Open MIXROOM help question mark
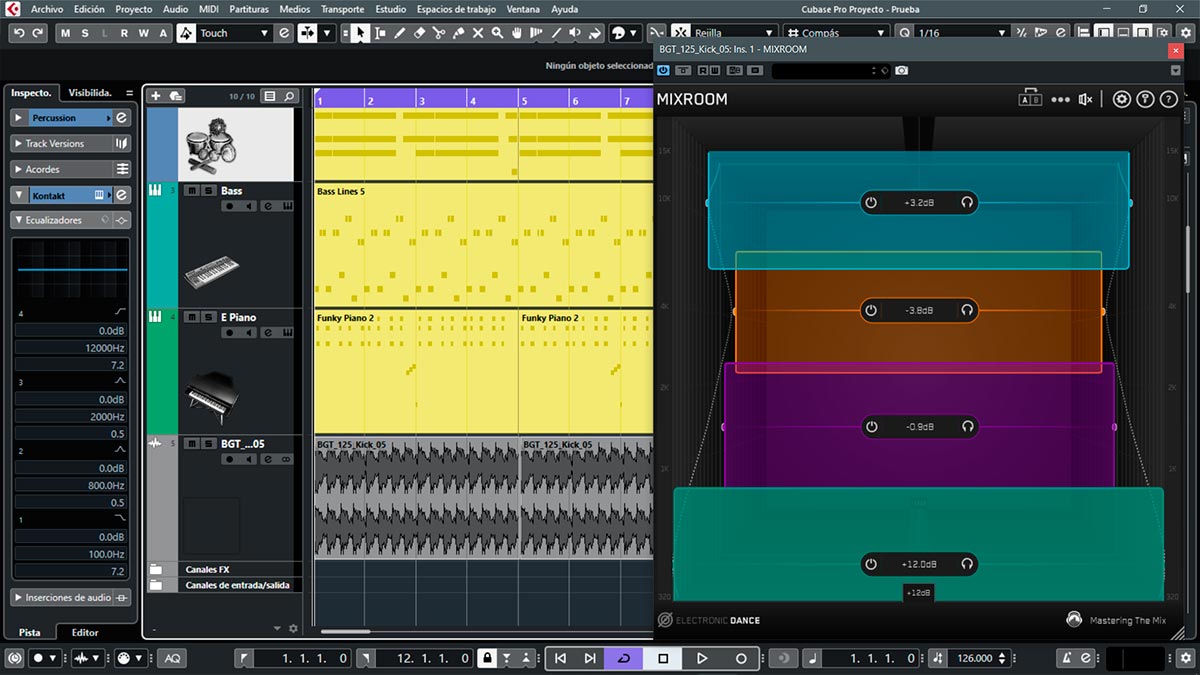The image size is (1200, 675). (x=1167, y=99)
